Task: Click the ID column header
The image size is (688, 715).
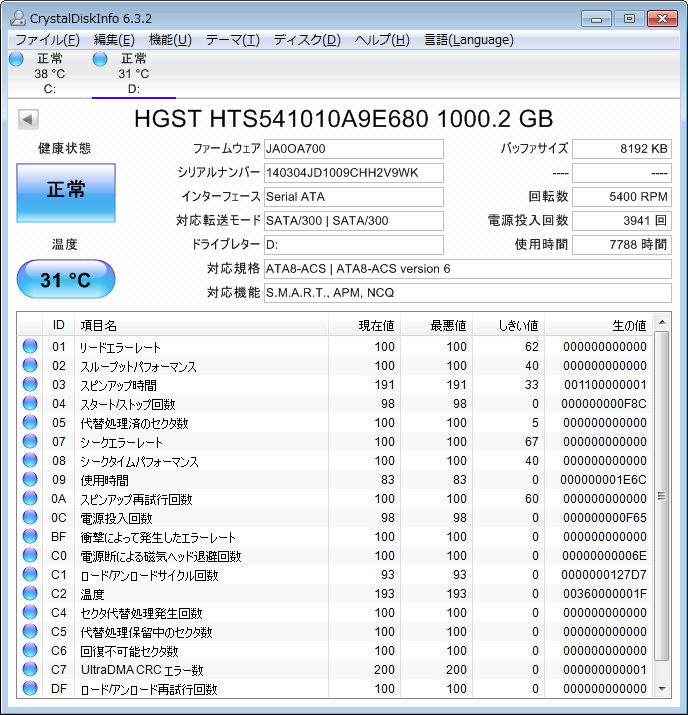Action: click(x=58, y=325)
